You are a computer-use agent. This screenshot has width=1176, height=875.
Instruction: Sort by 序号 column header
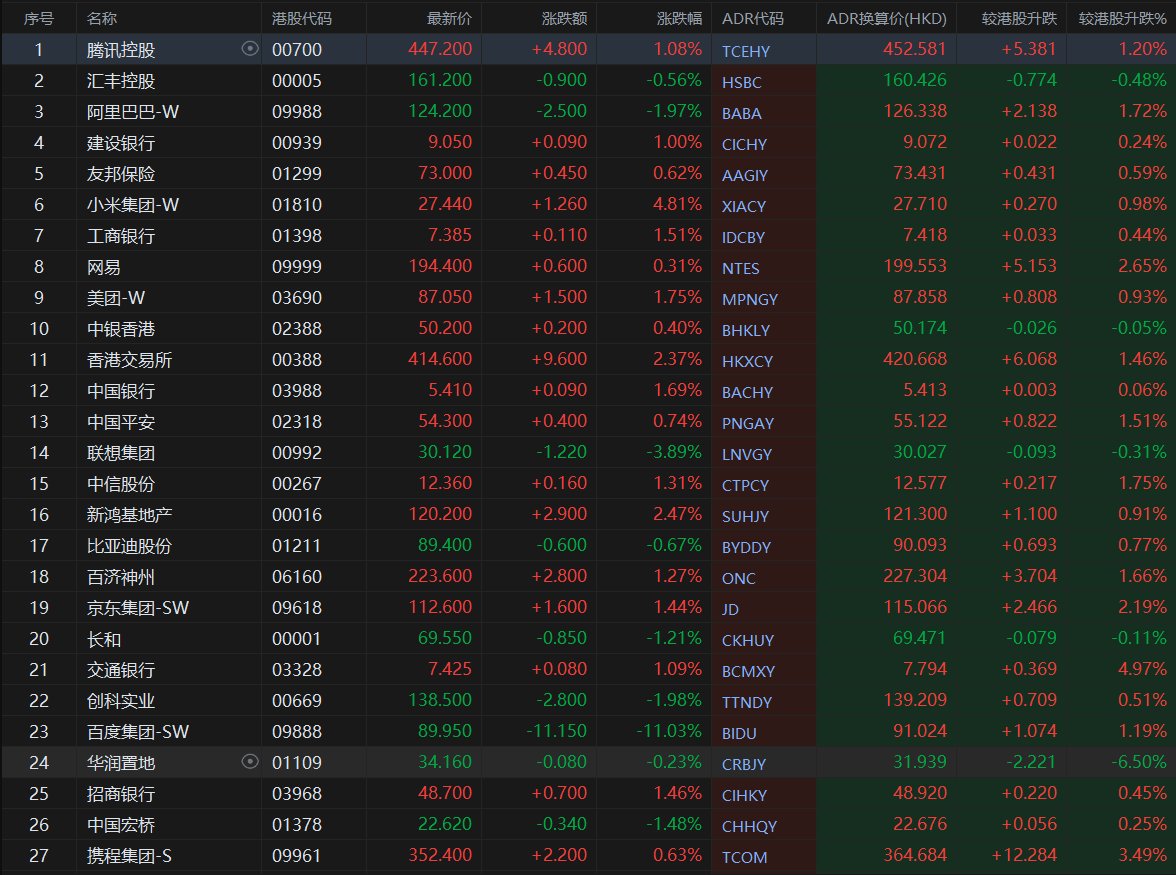click(x=39, y=19)
